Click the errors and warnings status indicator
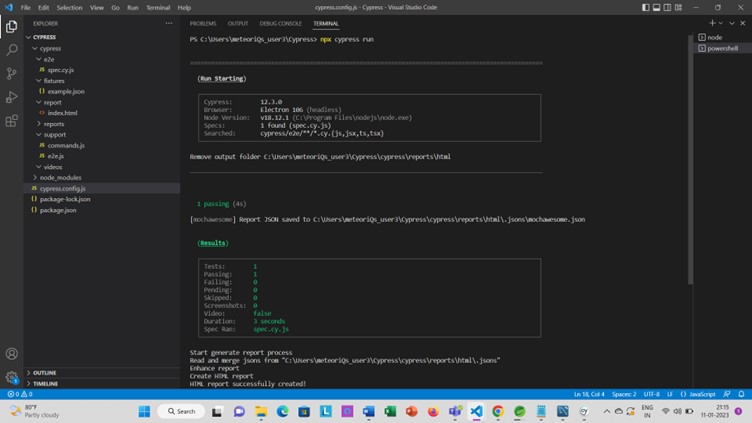Viewport: 752px width, 423px height. tap(20, 394)
